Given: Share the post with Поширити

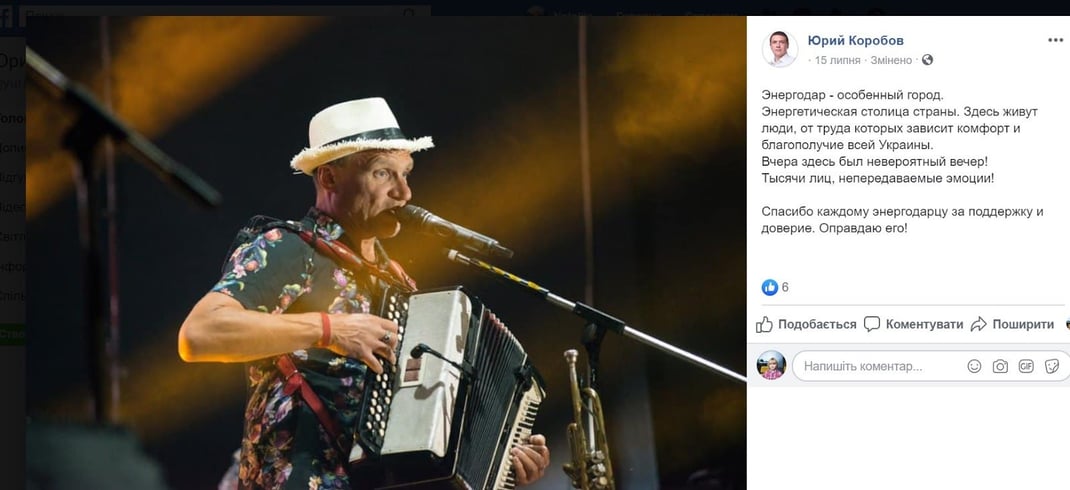Looking at the screenshot, I should click(x=1012, y=324).
